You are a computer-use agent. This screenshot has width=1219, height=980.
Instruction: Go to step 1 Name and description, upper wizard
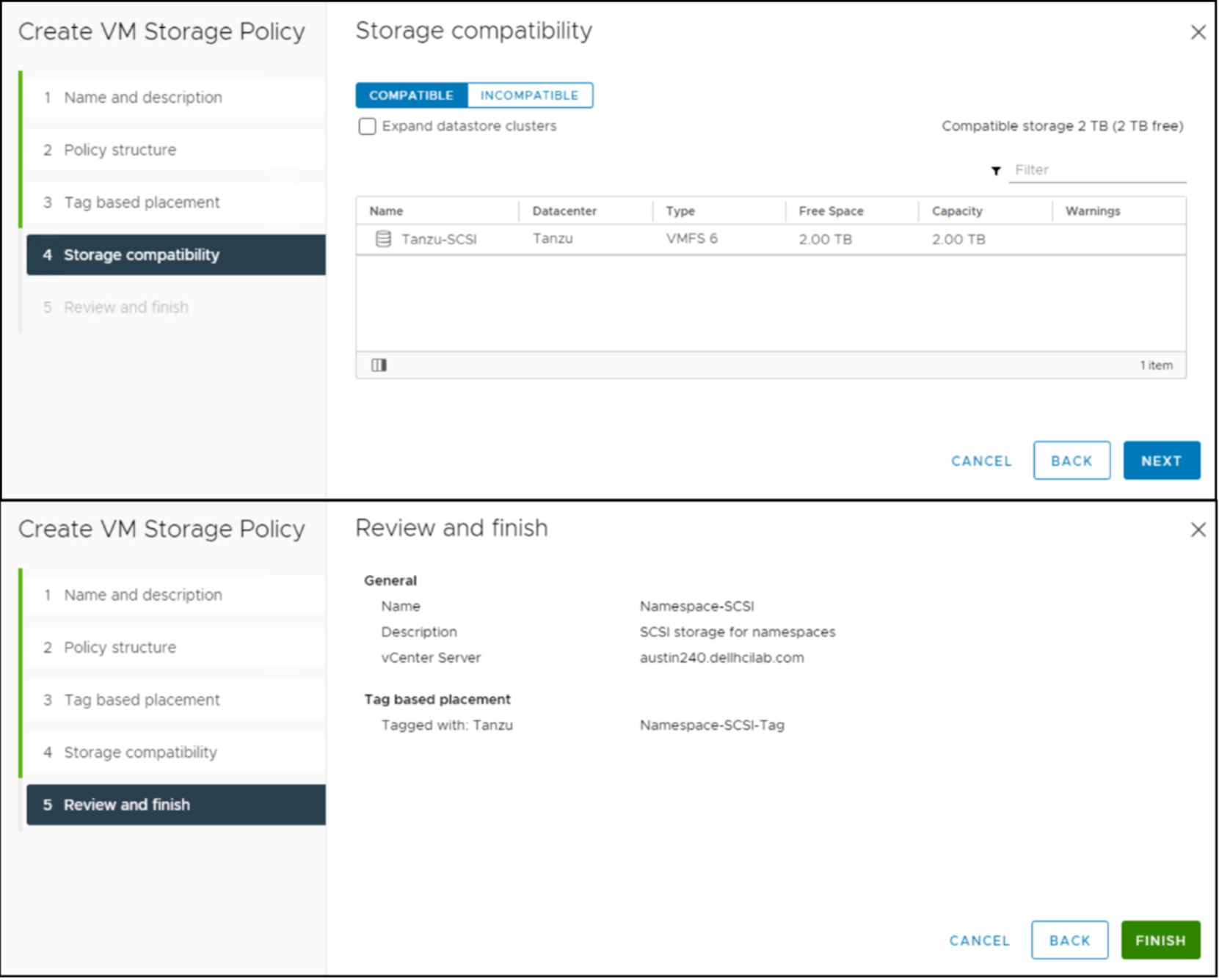click(x=175, y=98)
